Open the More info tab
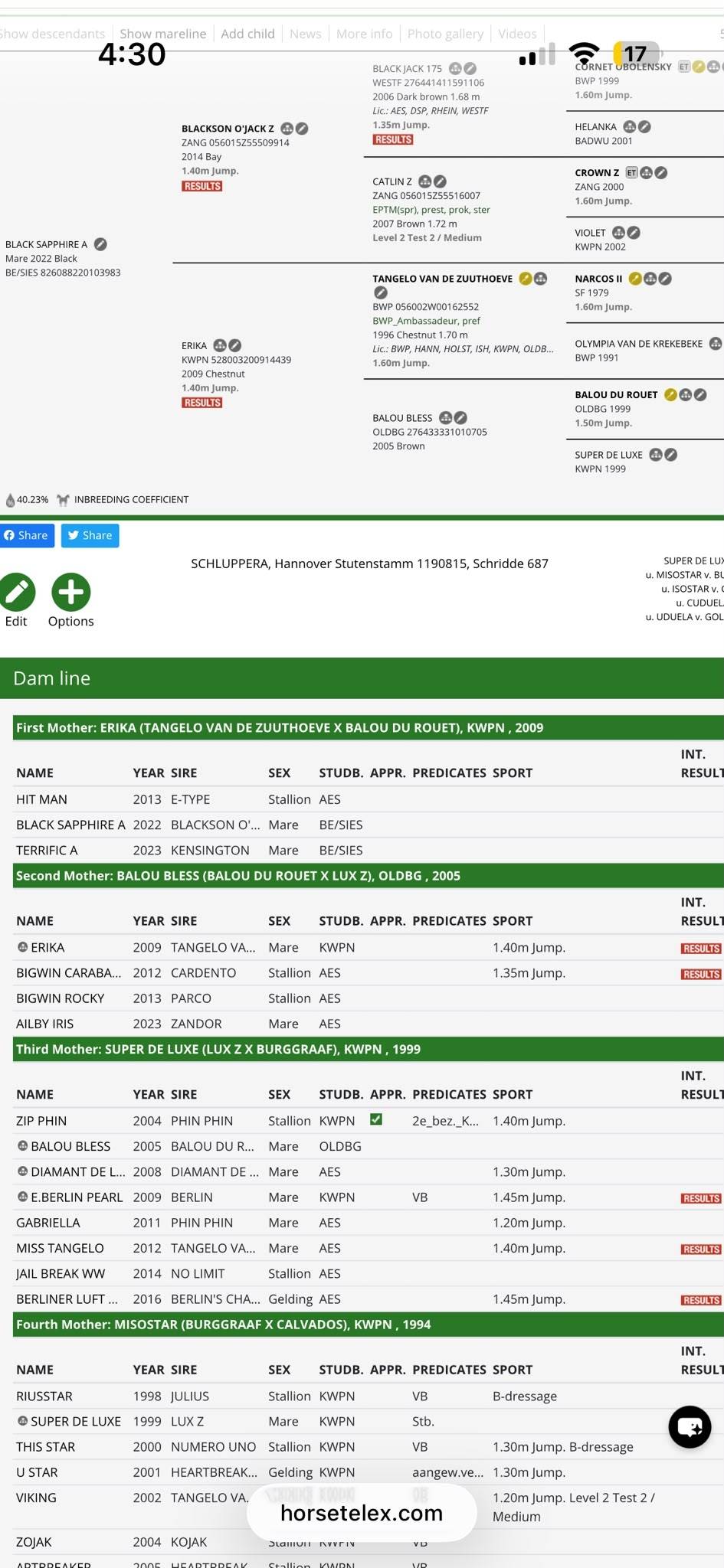The width and height of the screenshot is (724, 1568). click(364, 34)
